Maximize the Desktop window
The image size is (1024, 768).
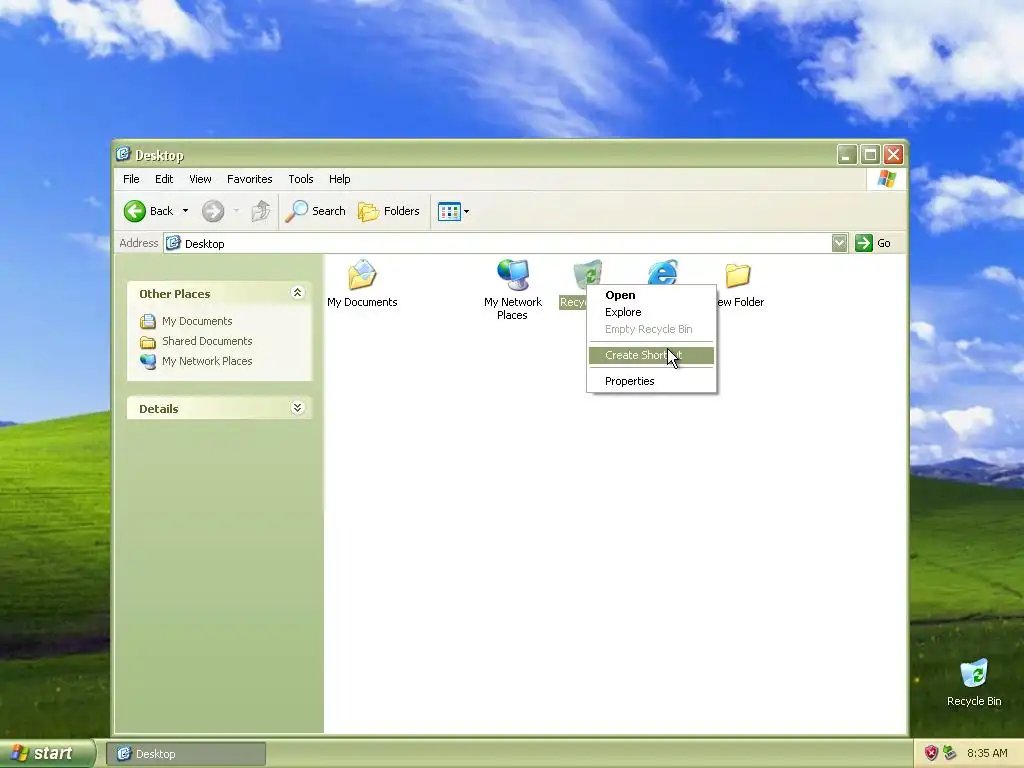871,155
